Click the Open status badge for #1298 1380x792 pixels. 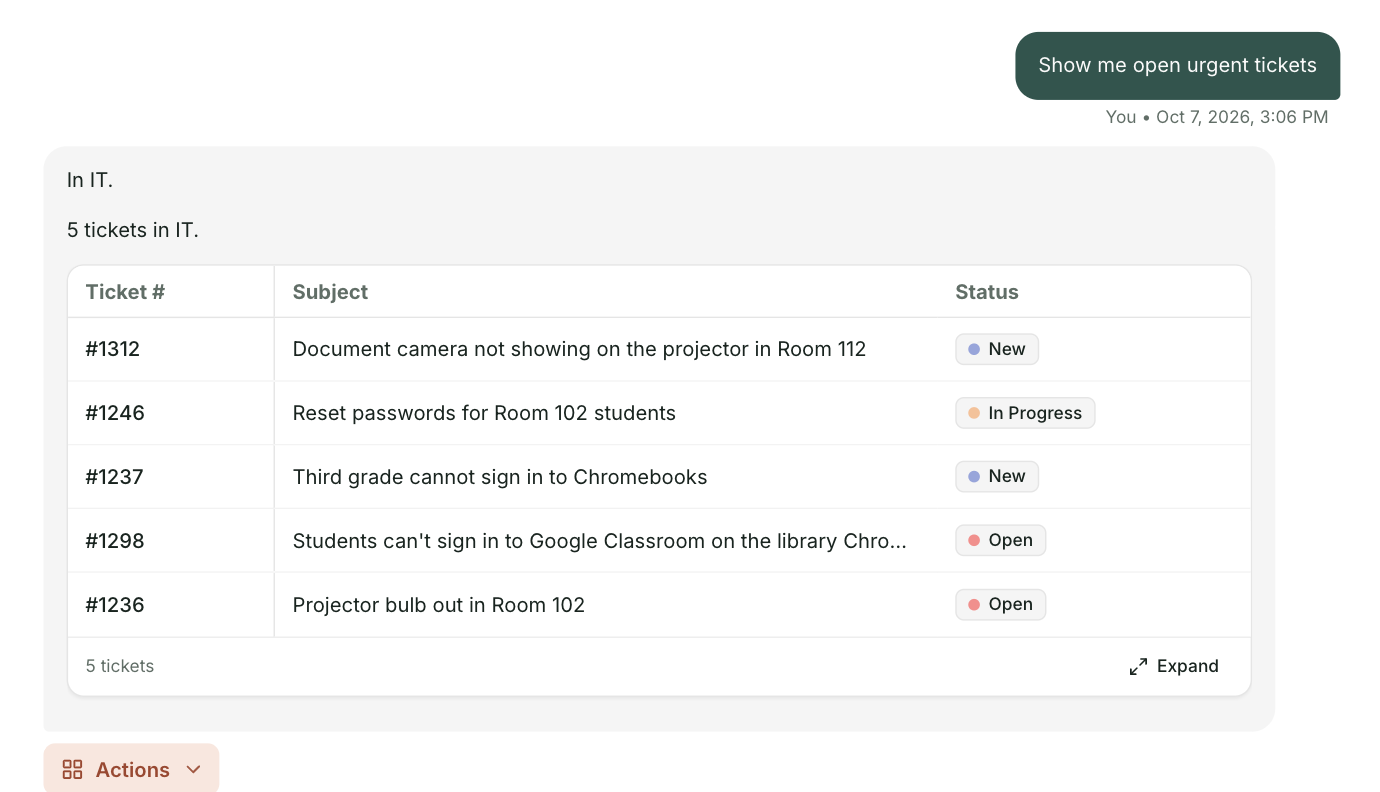pos(1000,540)
